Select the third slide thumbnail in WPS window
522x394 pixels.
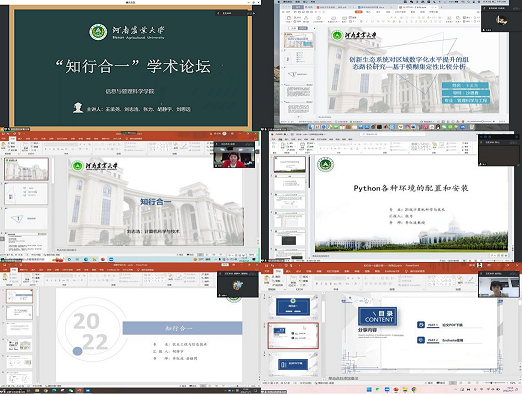pos(298,75)
